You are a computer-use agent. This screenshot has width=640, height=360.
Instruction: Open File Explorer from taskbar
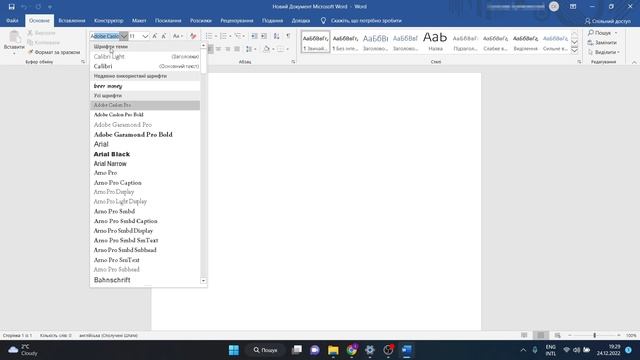[x=333, y=350]
